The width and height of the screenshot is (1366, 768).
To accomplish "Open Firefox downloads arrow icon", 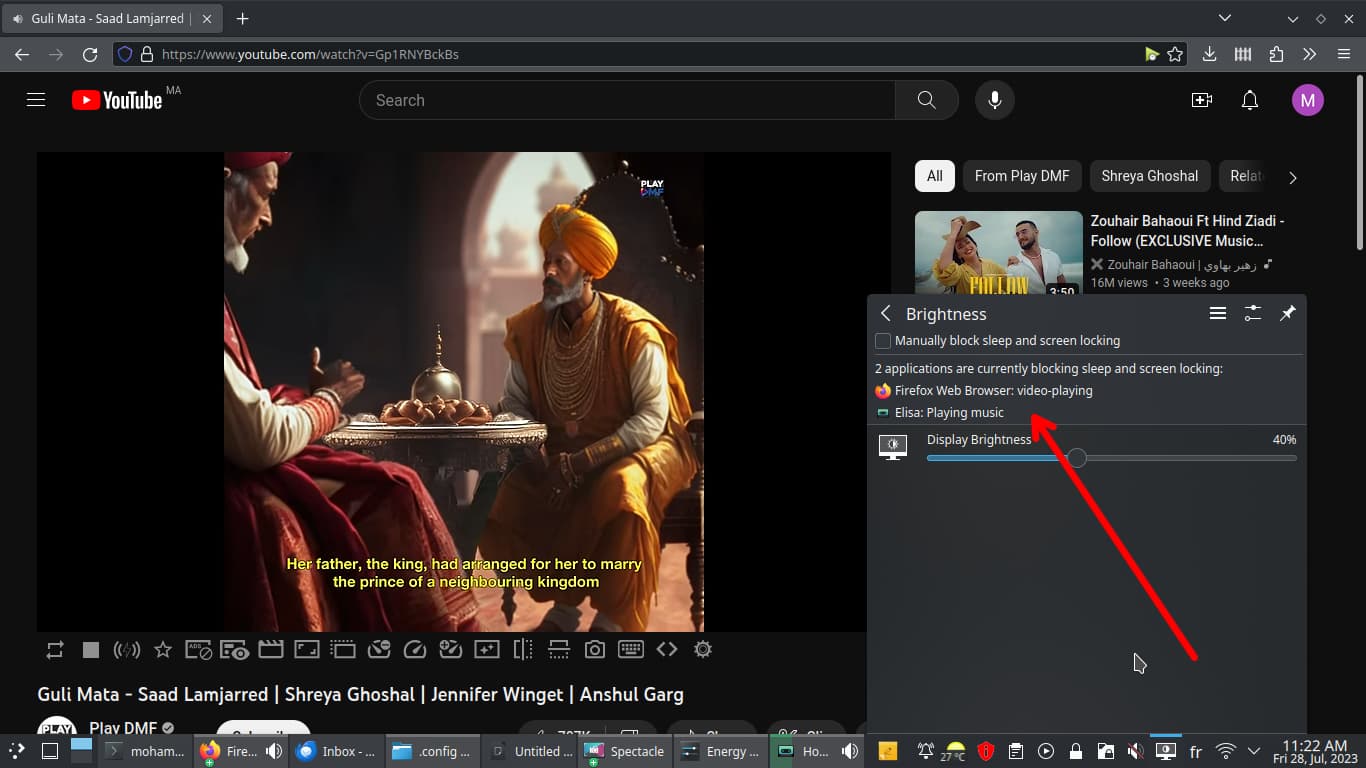I will pyautogui.click(x=1209, y=55).
